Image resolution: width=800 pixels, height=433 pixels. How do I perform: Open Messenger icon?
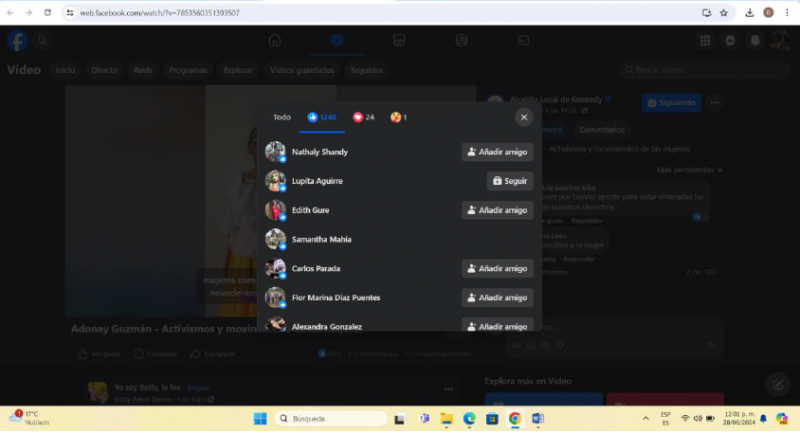point(730,41)
